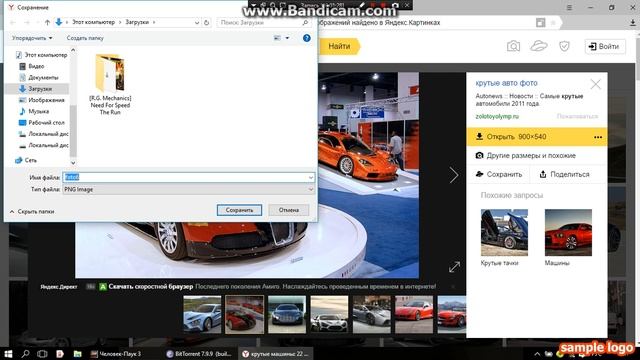This screenshot has width=640, height=360.
Task: Click Сохранить in the image panel
Action: tap(499, 174)
